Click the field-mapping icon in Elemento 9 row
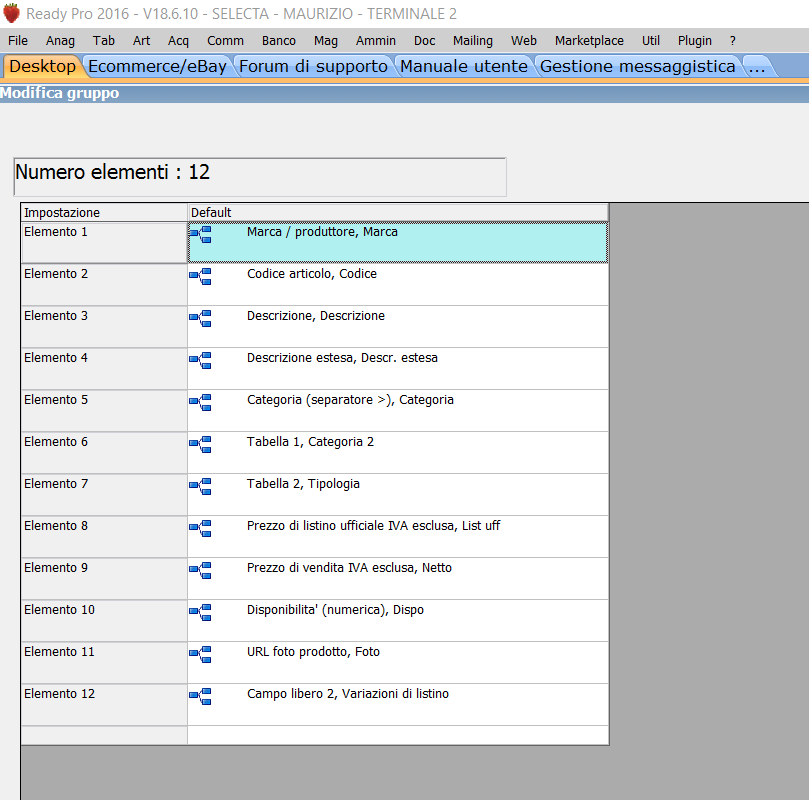The image size is (809, 800). [200, 570]
